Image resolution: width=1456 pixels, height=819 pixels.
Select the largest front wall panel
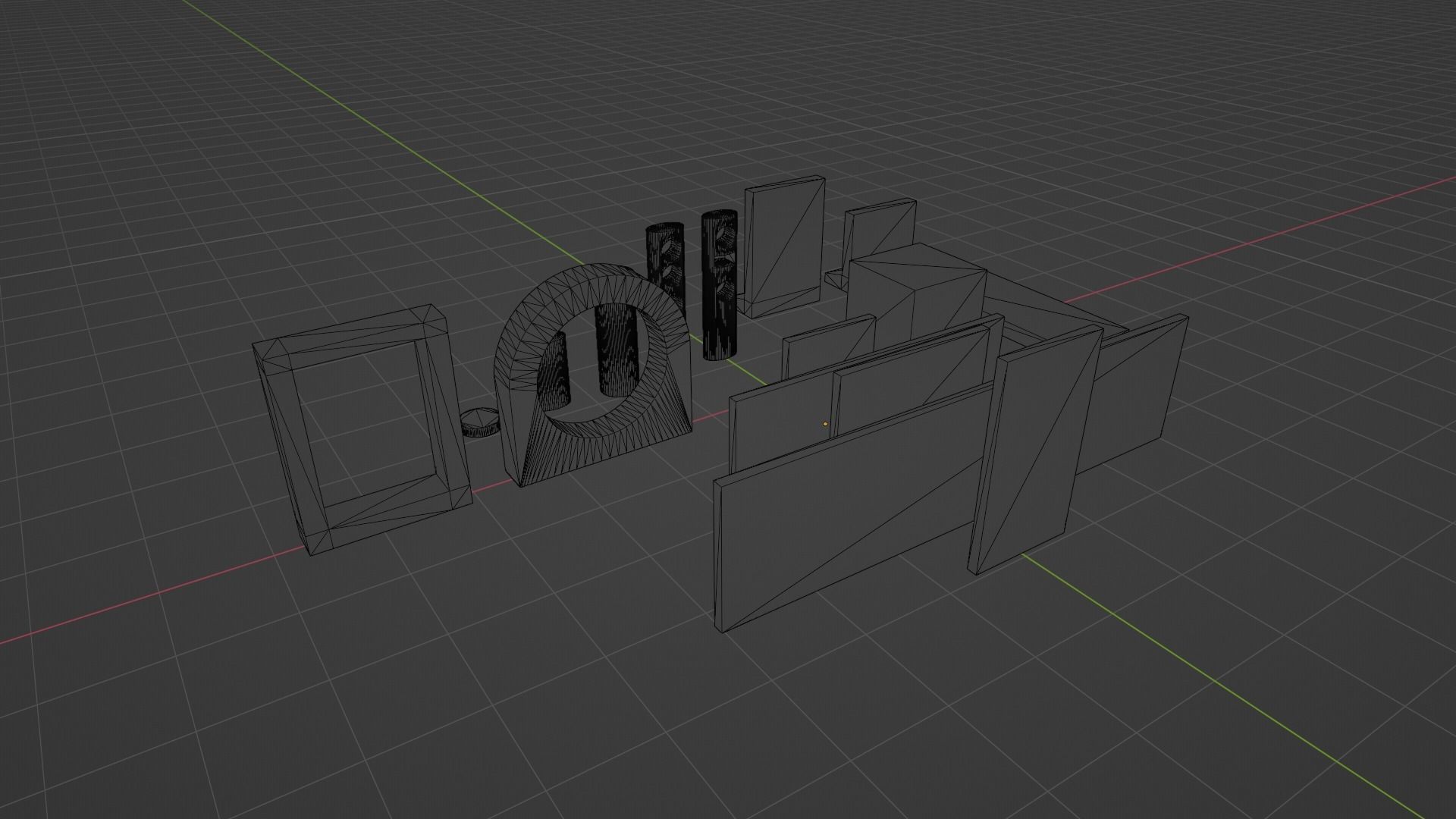click(x=852, y=507)
